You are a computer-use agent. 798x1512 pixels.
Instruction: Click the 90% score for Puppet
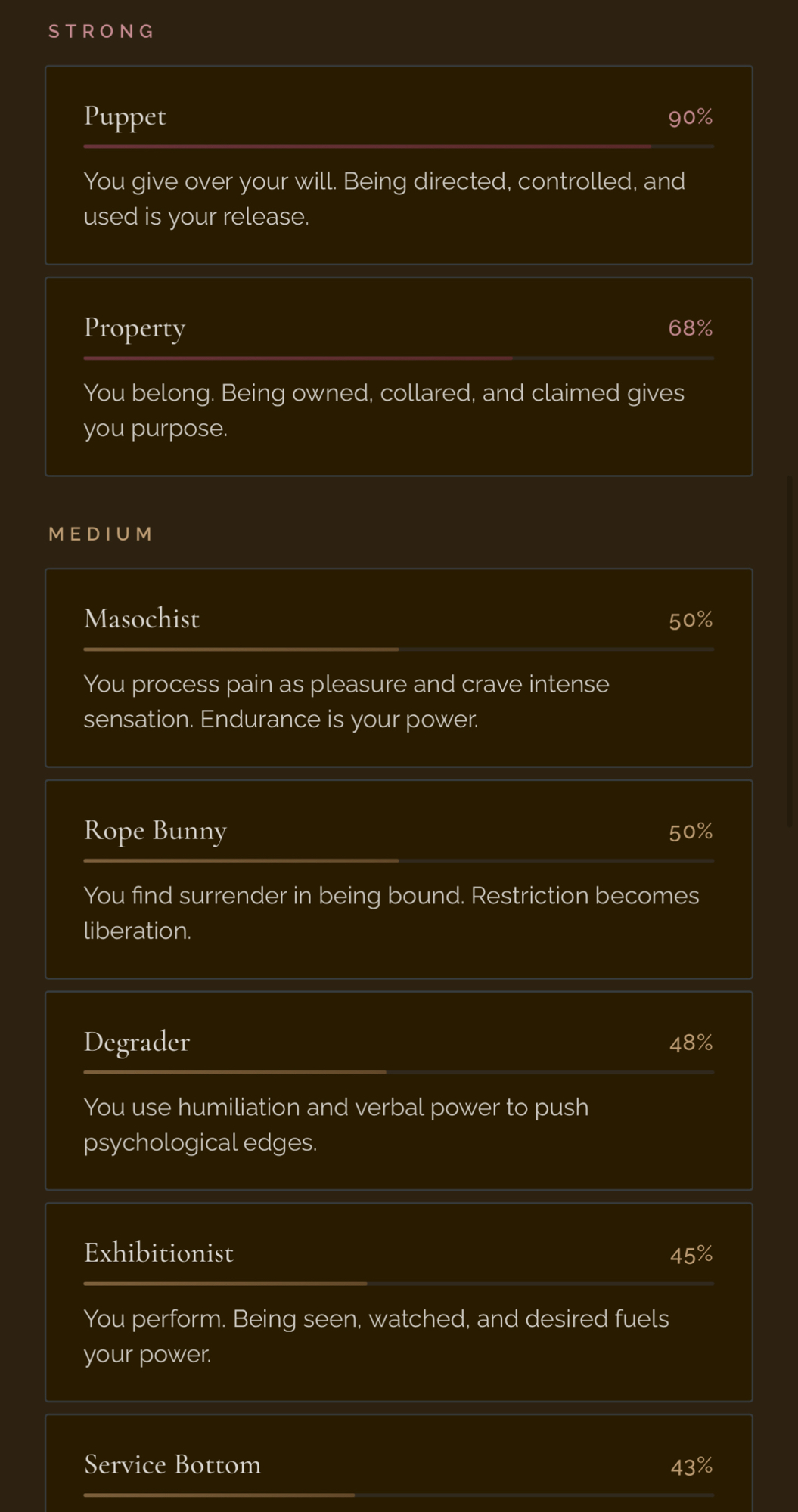[690, 117]
